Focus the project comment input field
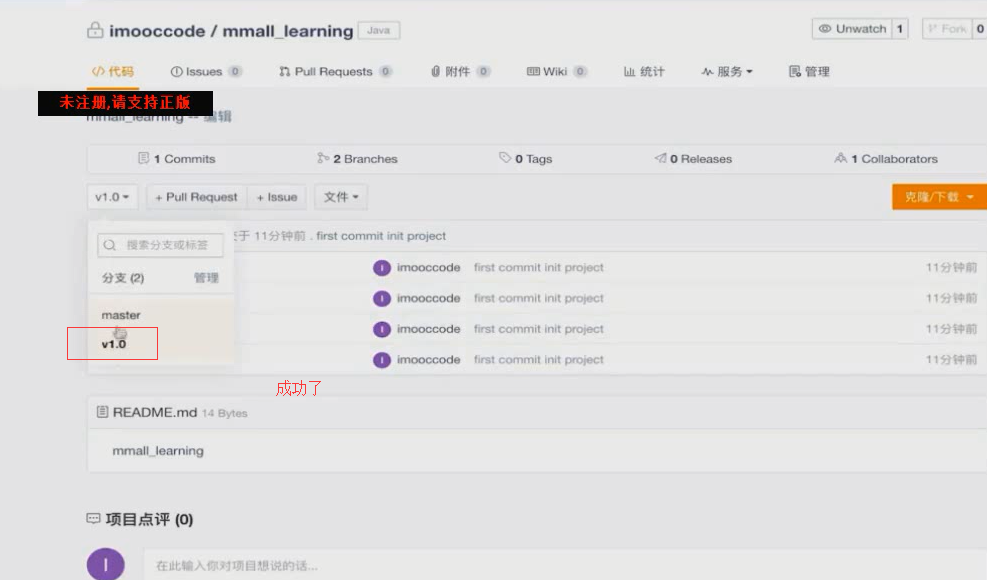 pyautogui.click(x=565, y=566)
